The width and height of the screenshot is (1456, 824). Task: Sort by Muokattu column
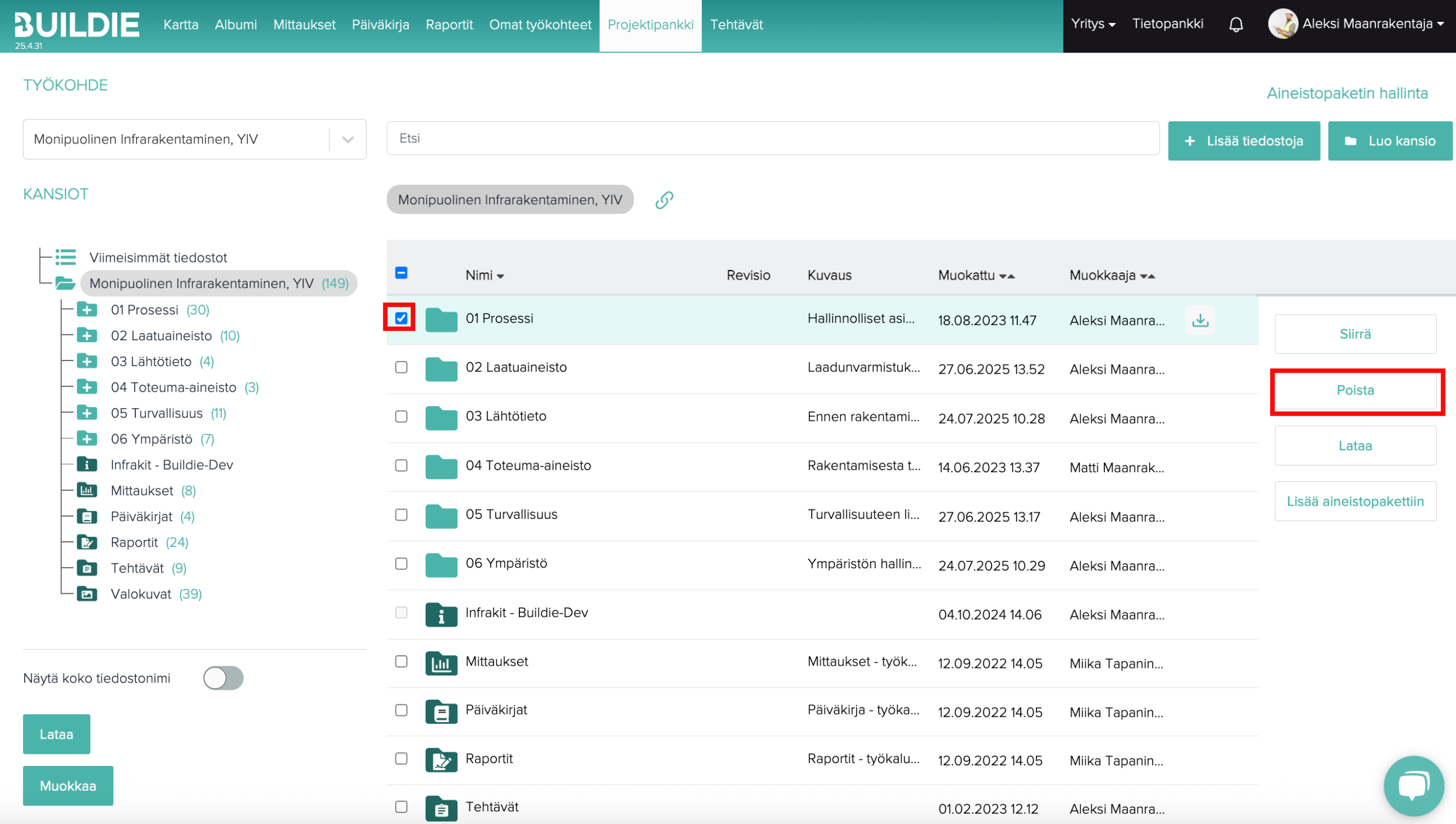coord(976,275)
